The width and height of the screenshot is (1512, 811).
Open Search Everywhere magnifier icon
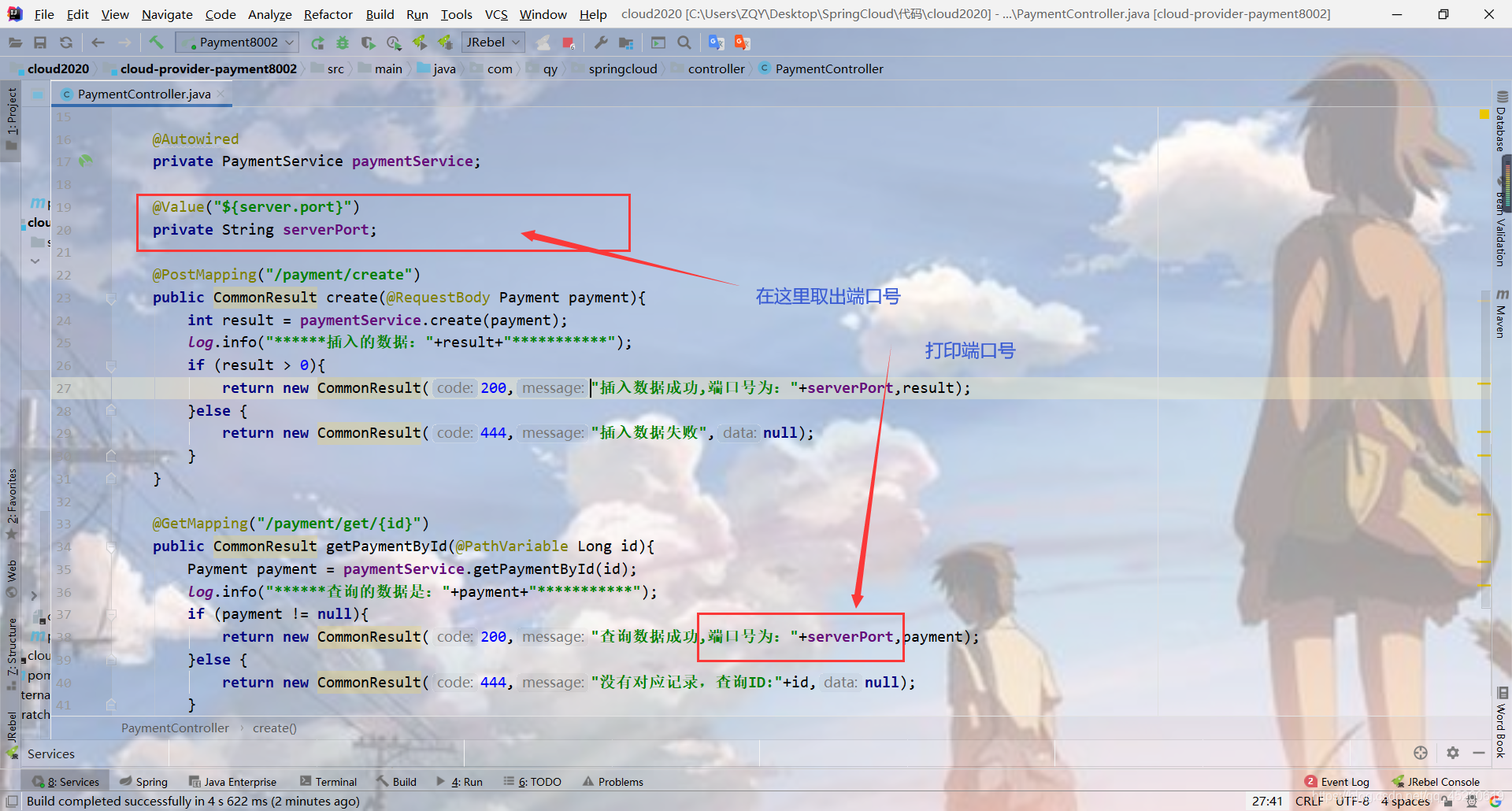(x=684, y=43)
